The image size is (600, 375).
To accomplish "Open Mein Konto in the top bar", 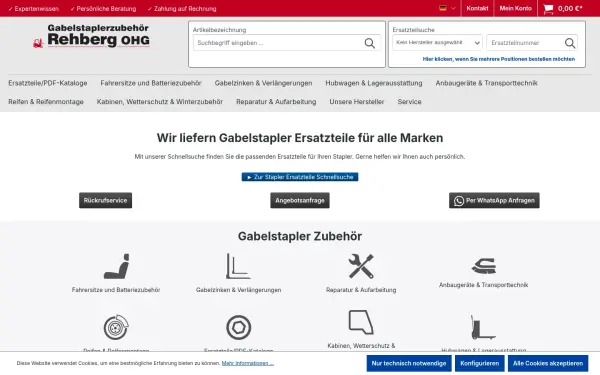I will pos(515,8).
